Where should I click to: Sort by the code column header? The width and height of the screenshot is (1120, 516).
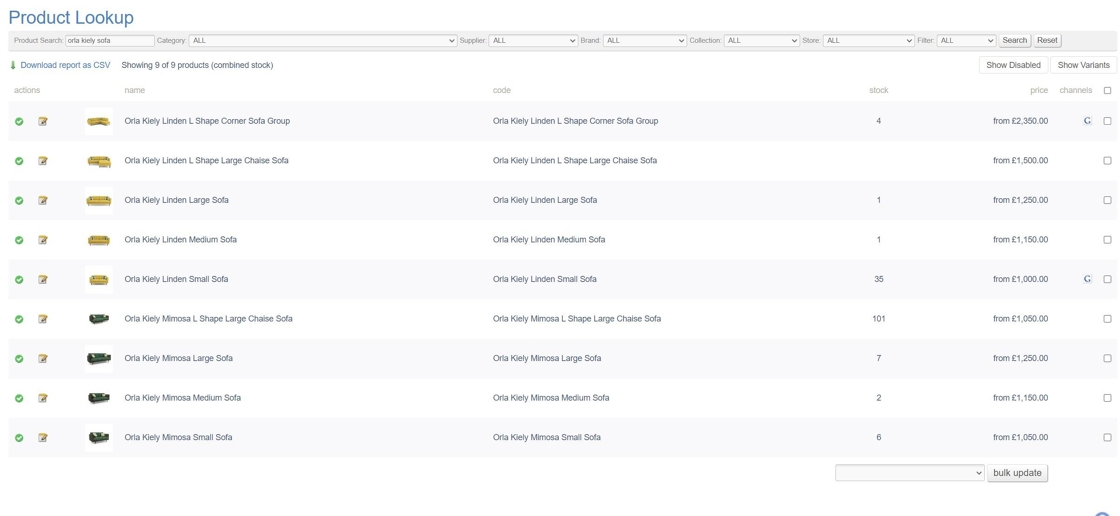click(501, 91)
